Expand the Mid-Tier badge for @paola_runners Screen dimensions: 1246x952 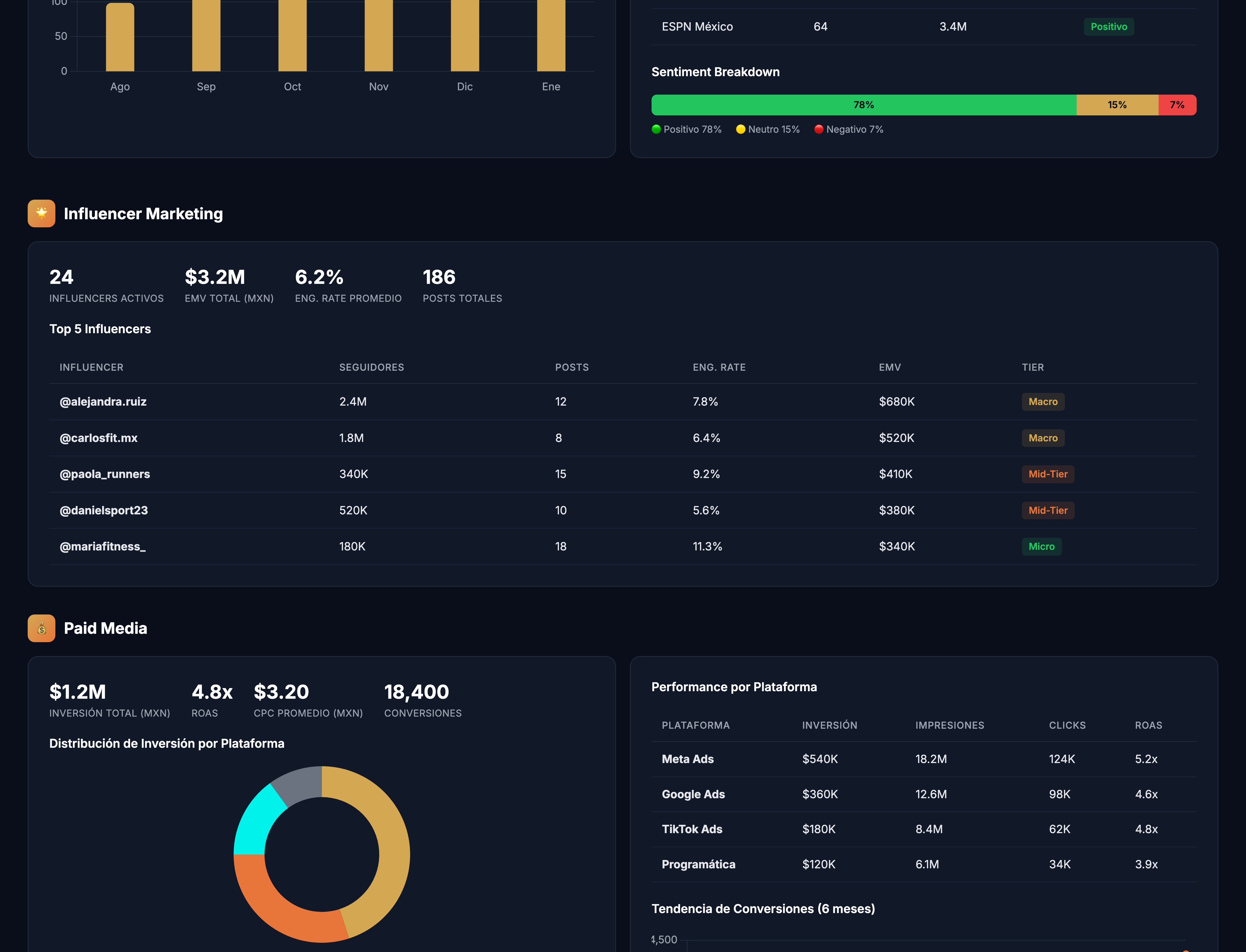point(1047,474)
